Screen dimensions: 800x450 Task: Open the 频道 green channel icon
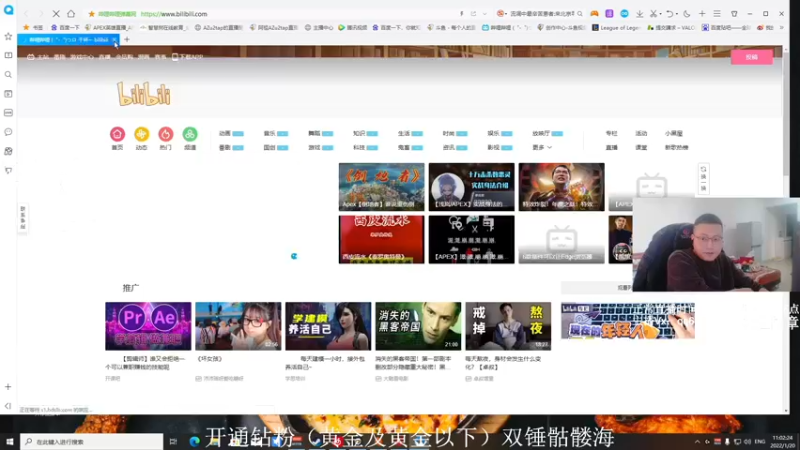pyautogui.click(x=190, y=134)
